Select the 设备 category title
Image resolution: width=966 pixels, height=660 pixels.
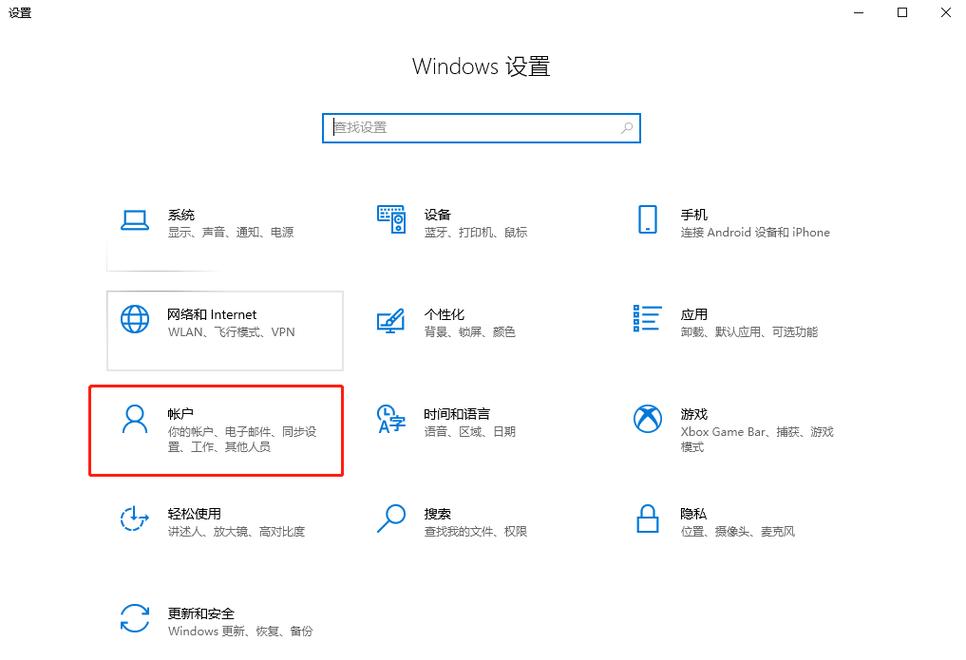click(437, 214)
